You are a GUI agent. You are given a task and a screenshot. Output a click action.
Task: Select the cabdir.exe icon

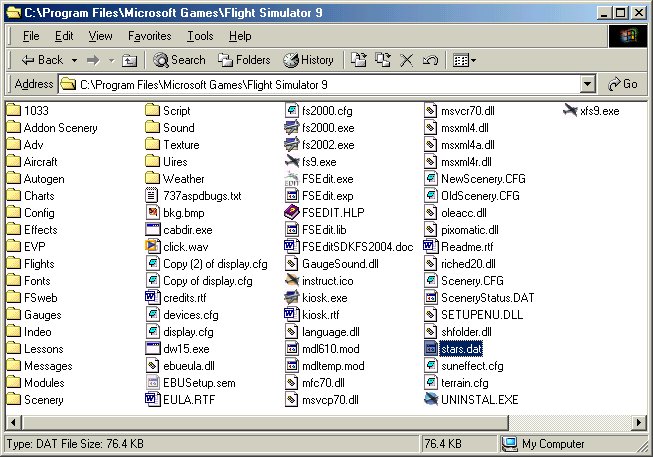click(x=153, y=230)
